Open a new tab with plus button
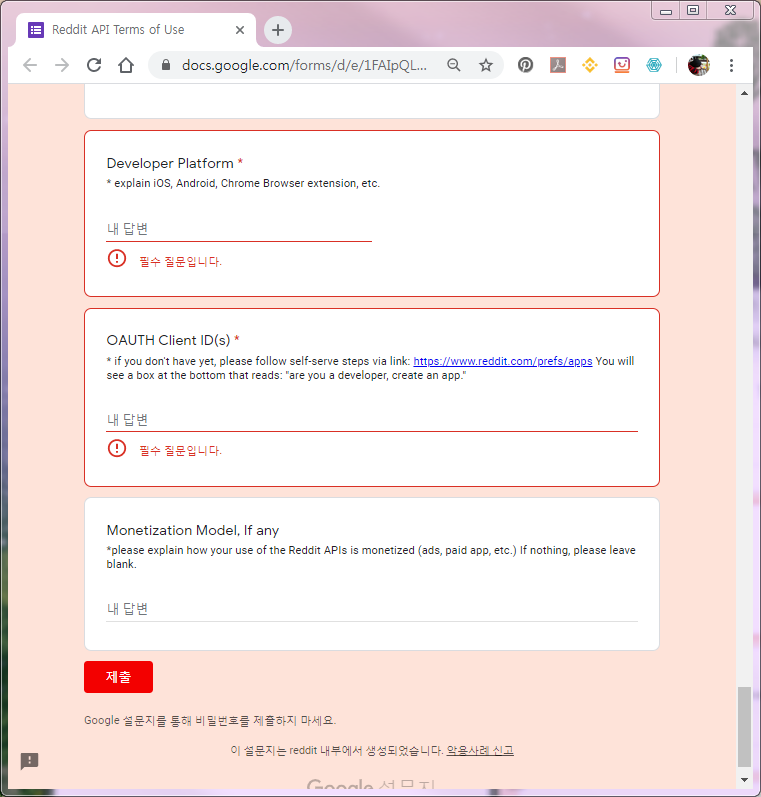The image size is (761, 797). coord(278,30)
